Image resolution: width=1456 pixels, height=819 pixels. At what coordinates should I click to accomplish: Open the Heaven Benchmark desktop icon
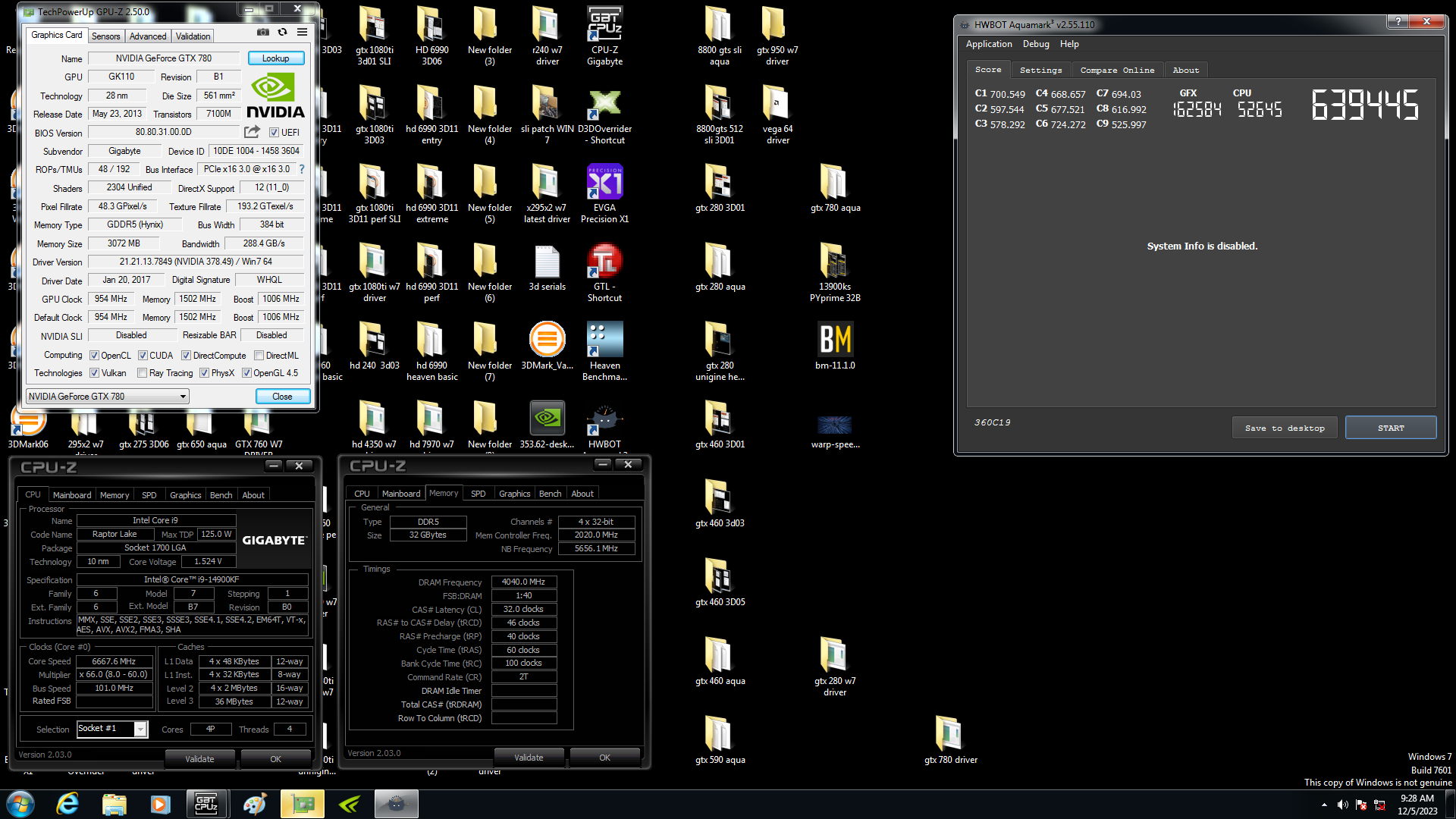point(604,351)
